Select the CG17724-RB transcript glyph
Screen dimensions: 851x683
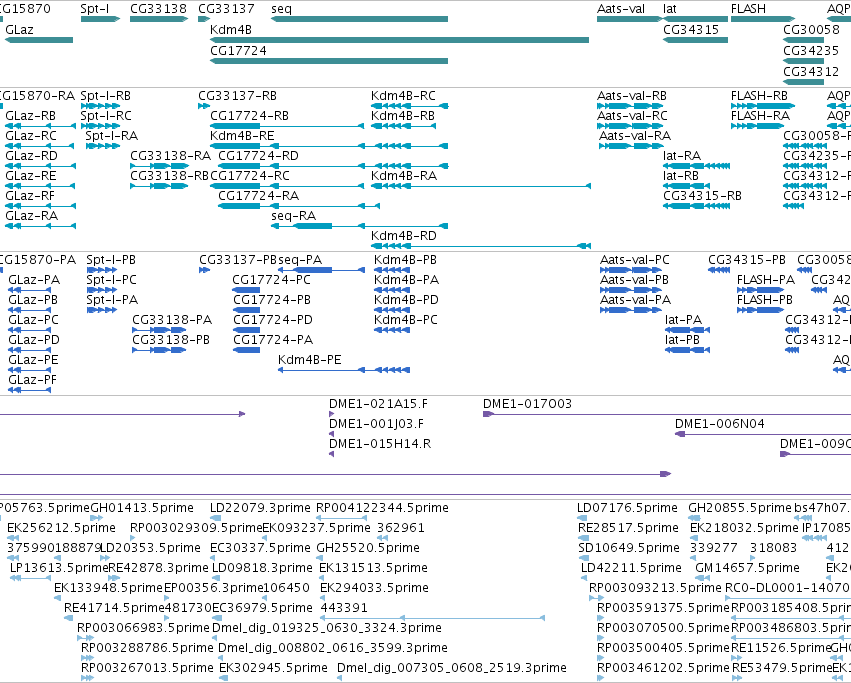click(x=287, y=126)
